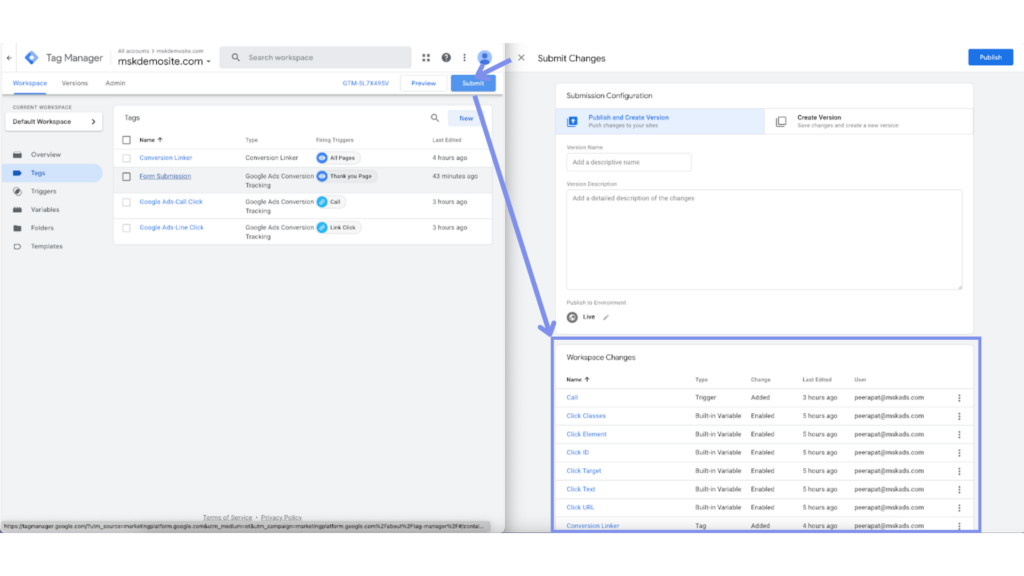Click the Publish and Create Version icon
The height and width of the screenshot is (576, 1024).
click(572, 121)
